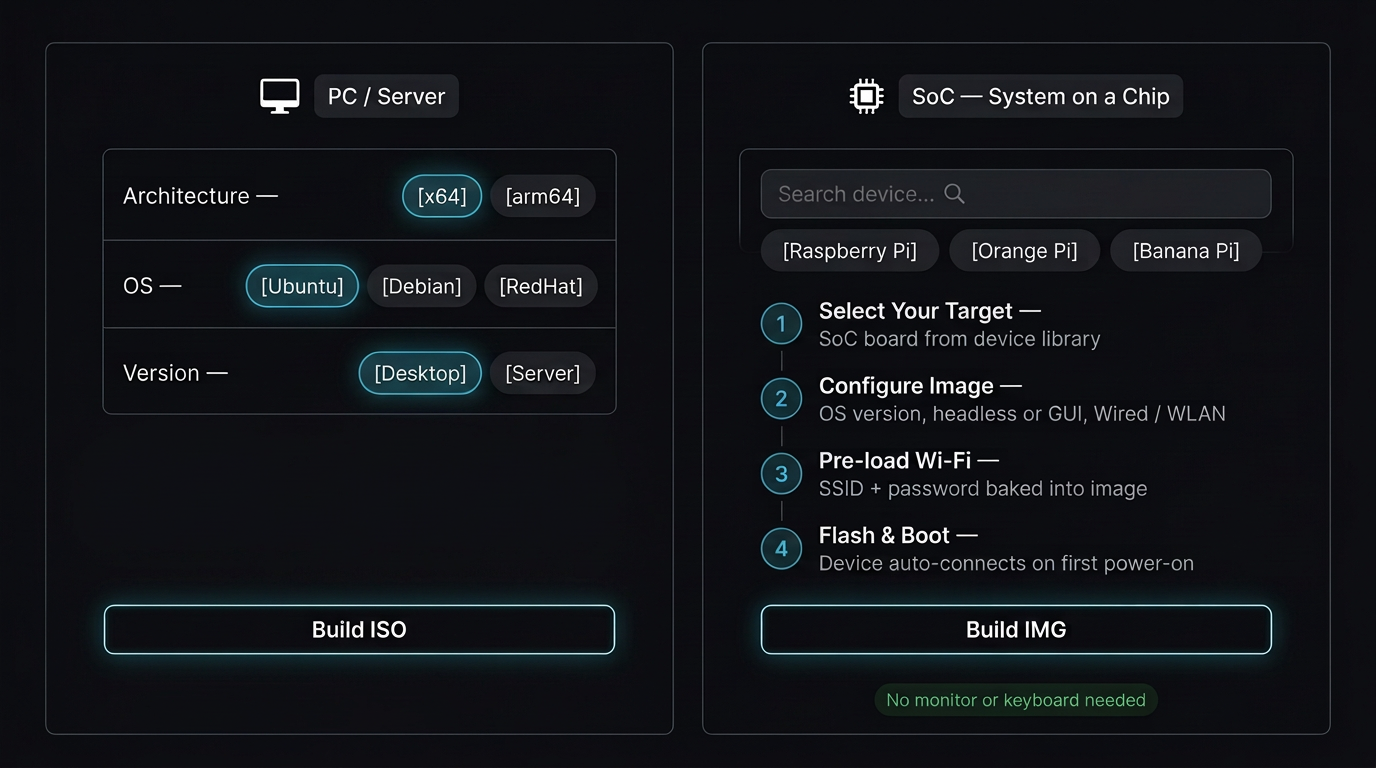Filter devices by Banana Pi
The image size is (1376, 768).
(1185, 250)
